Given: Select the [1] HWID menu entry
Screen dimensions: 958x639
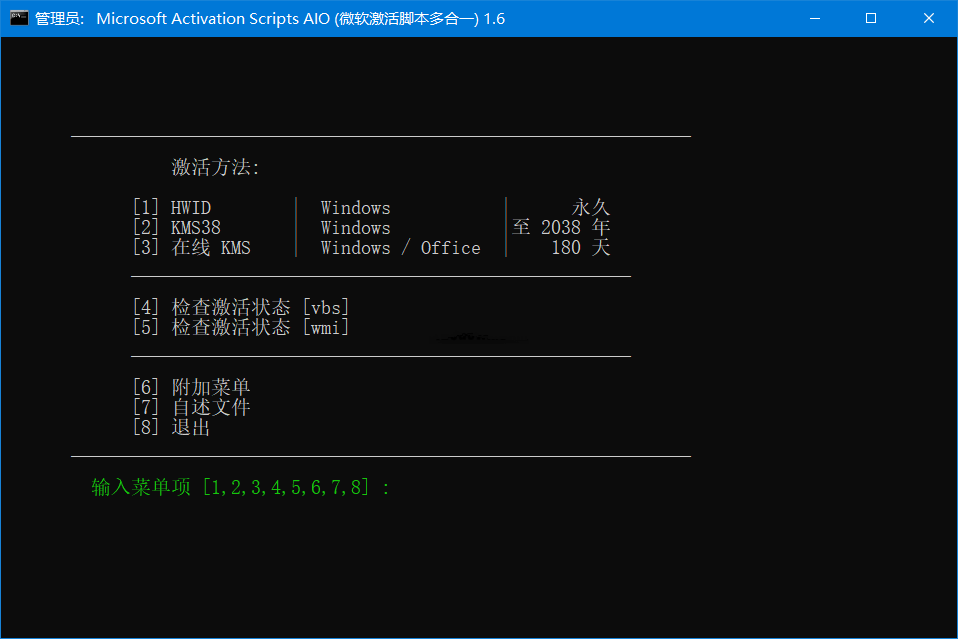Looking at the screenshot, I should pos(172,208).
